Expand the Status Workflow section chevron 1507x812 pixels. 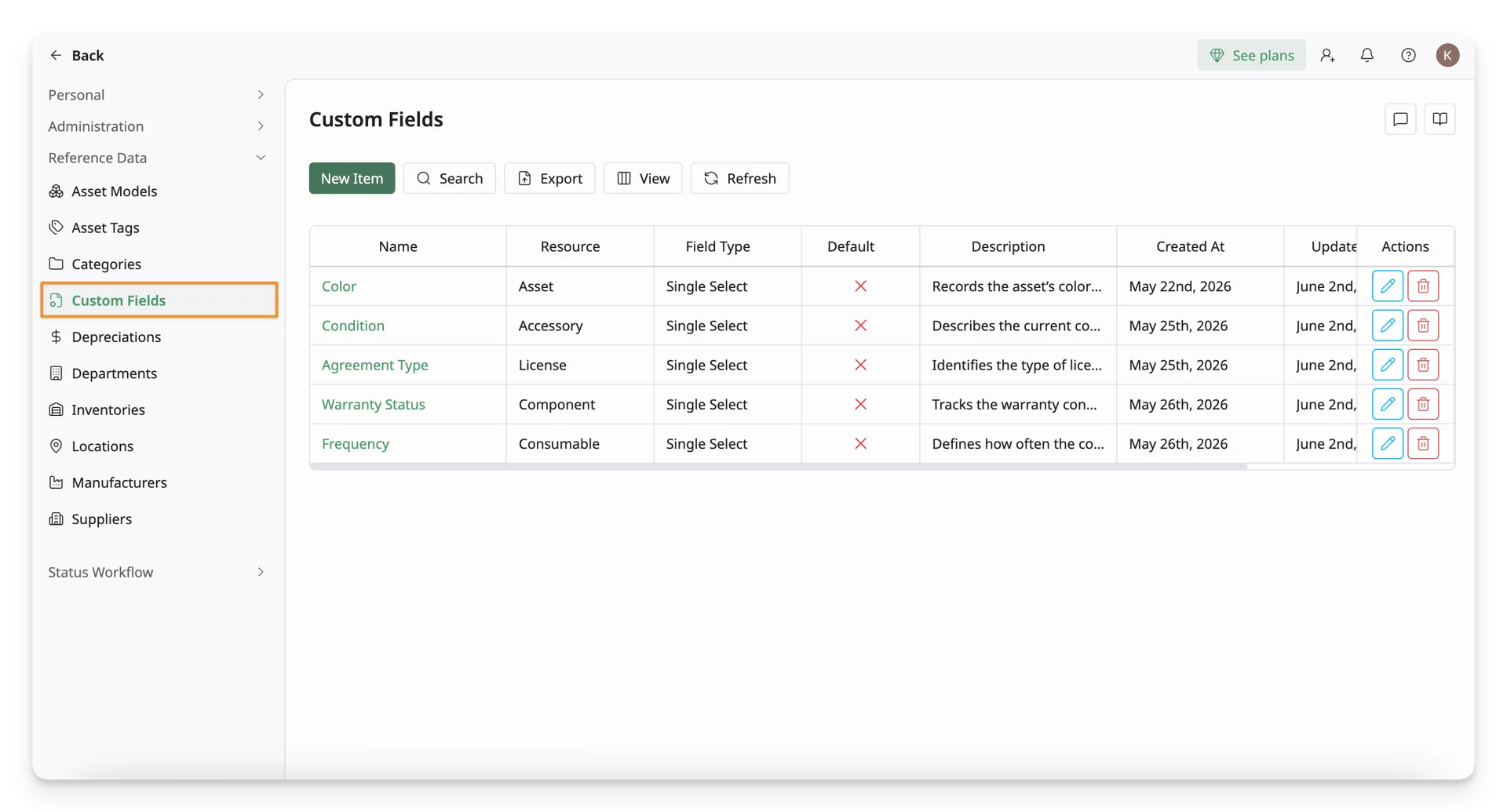(x=261, y=572)
